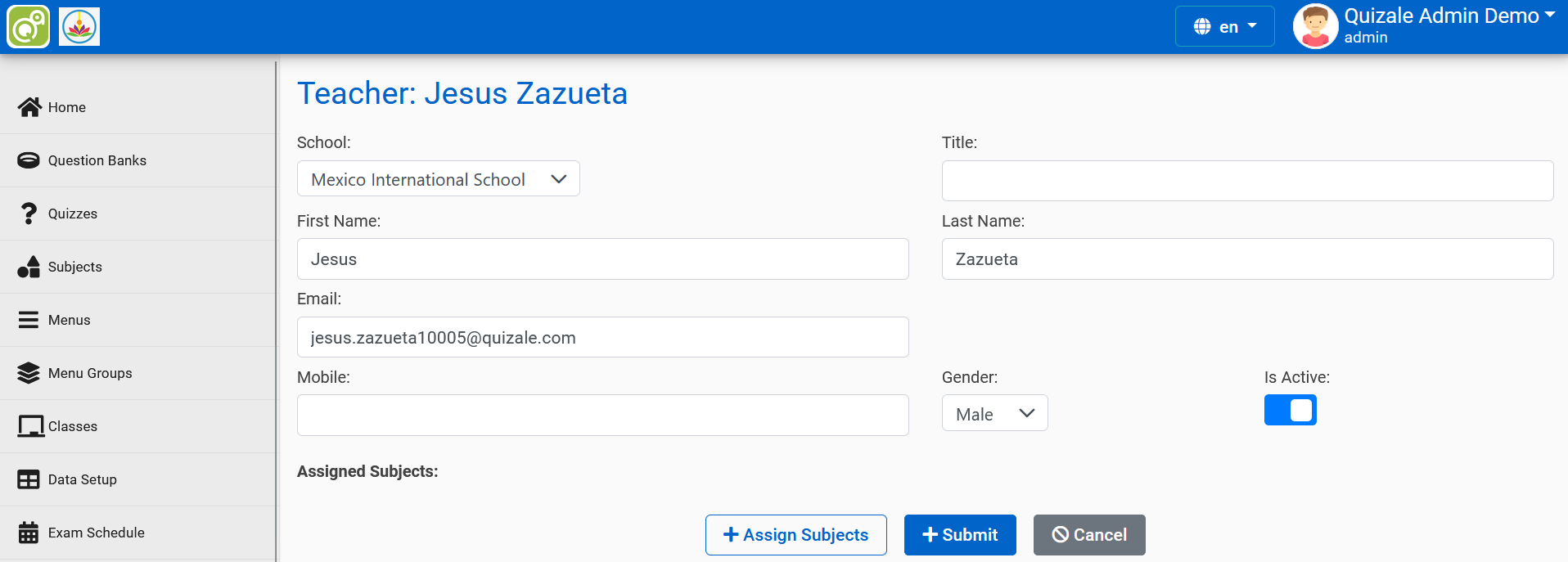
Task: Click inside the Mobile input field
Action: [602, 415]
